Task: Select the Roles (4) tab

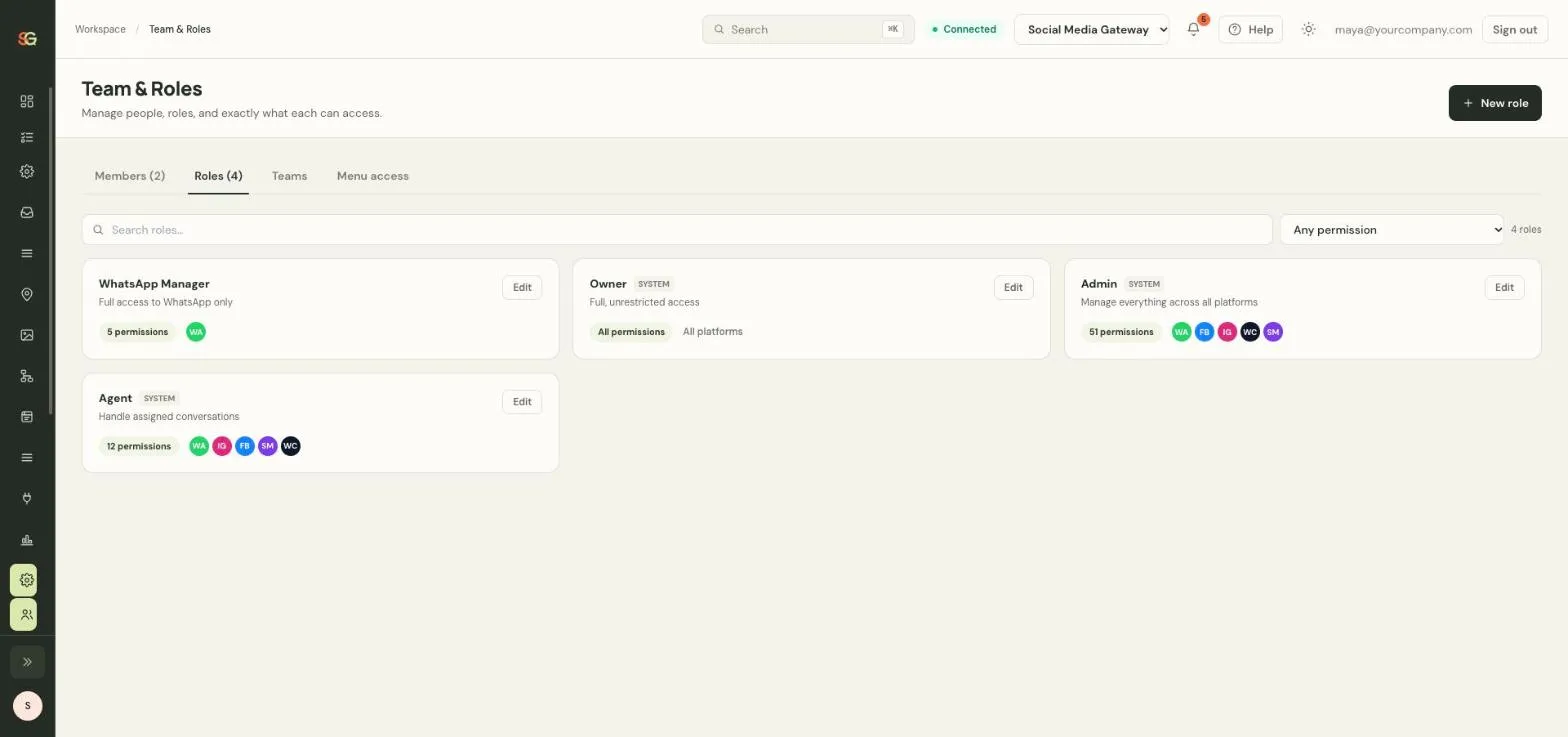Action: 218,176
